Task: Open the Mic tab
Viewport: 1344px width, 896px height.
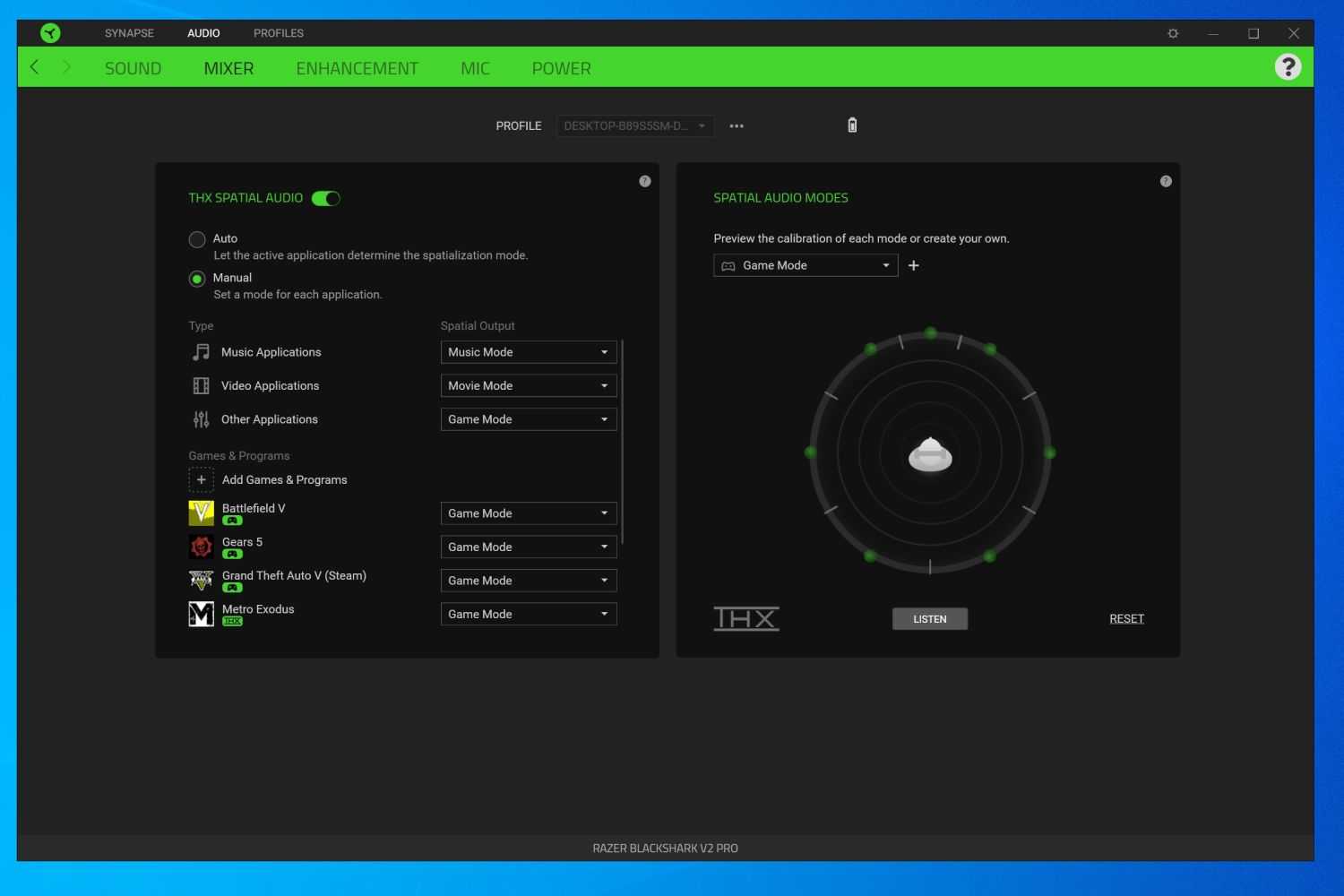Action: 475,68
